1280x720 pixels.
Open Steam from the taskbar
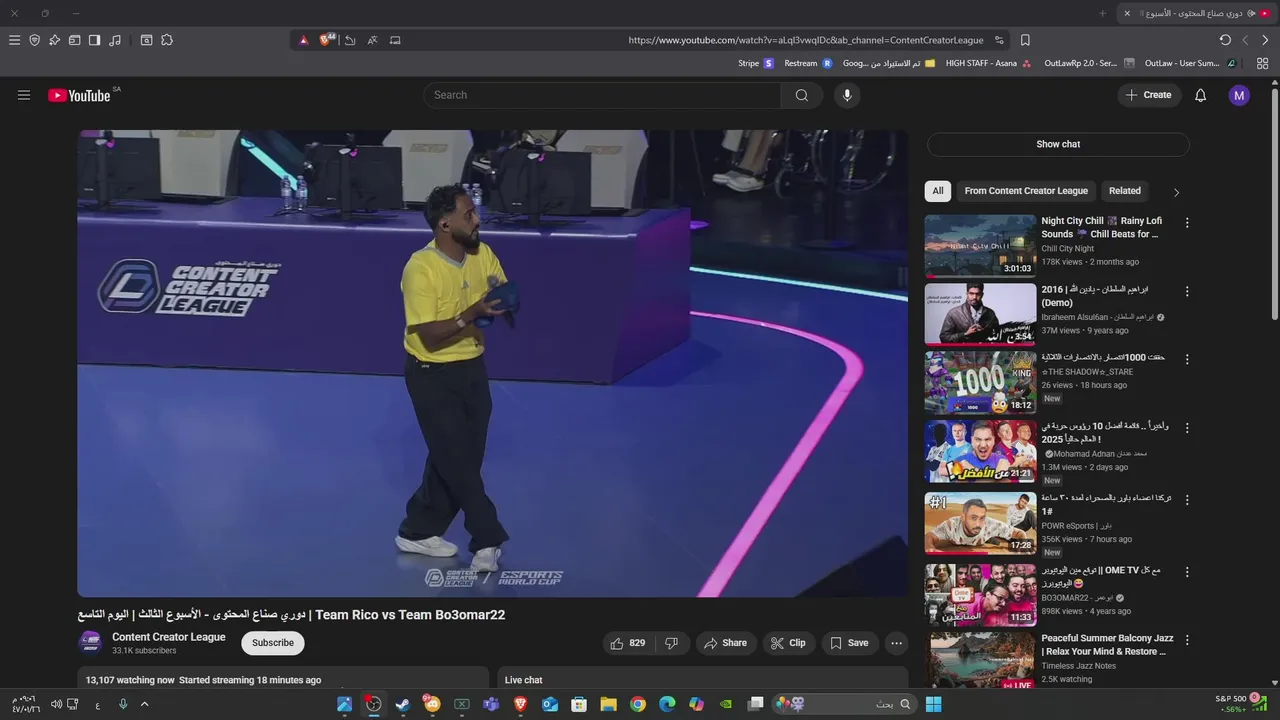(x=402, y=704)
